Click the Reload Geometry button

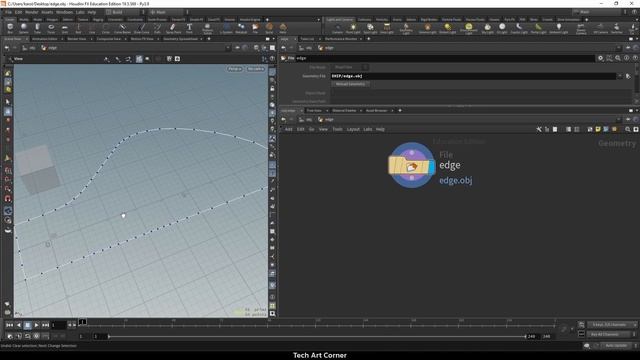350,84
